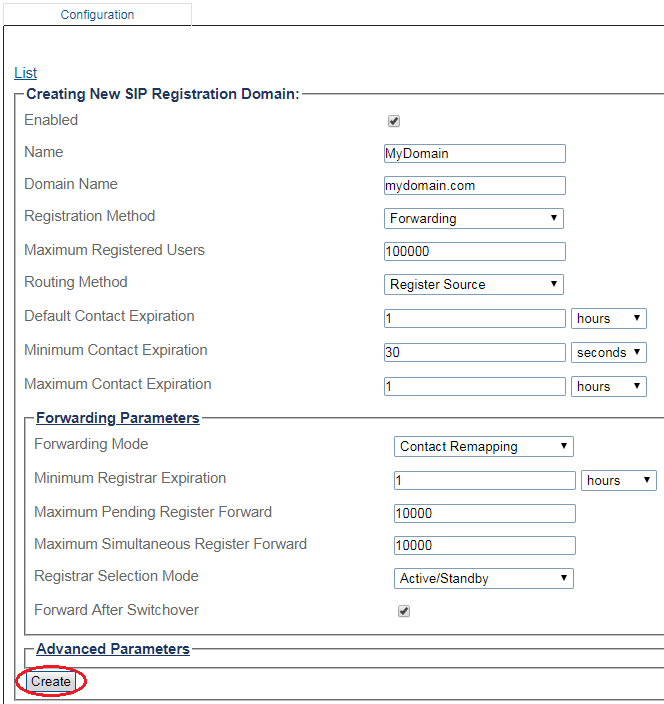Click the Maximum Pending Register Forward field

[485, 514]
